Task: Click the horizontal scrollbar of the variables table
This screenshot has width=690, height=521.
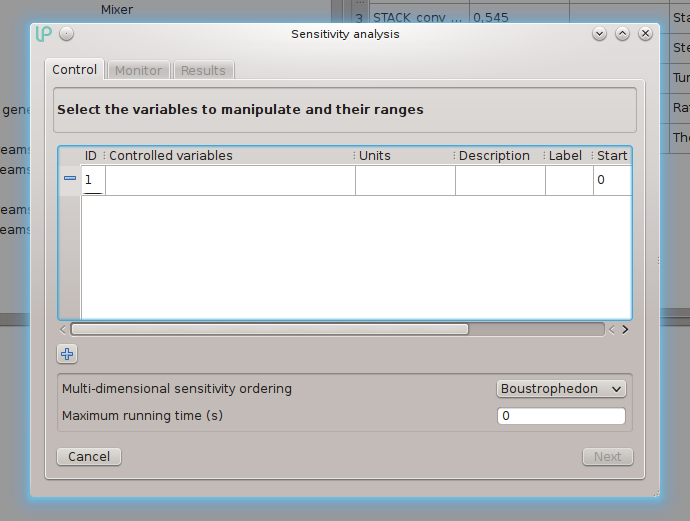Action: tap(269, 329)
